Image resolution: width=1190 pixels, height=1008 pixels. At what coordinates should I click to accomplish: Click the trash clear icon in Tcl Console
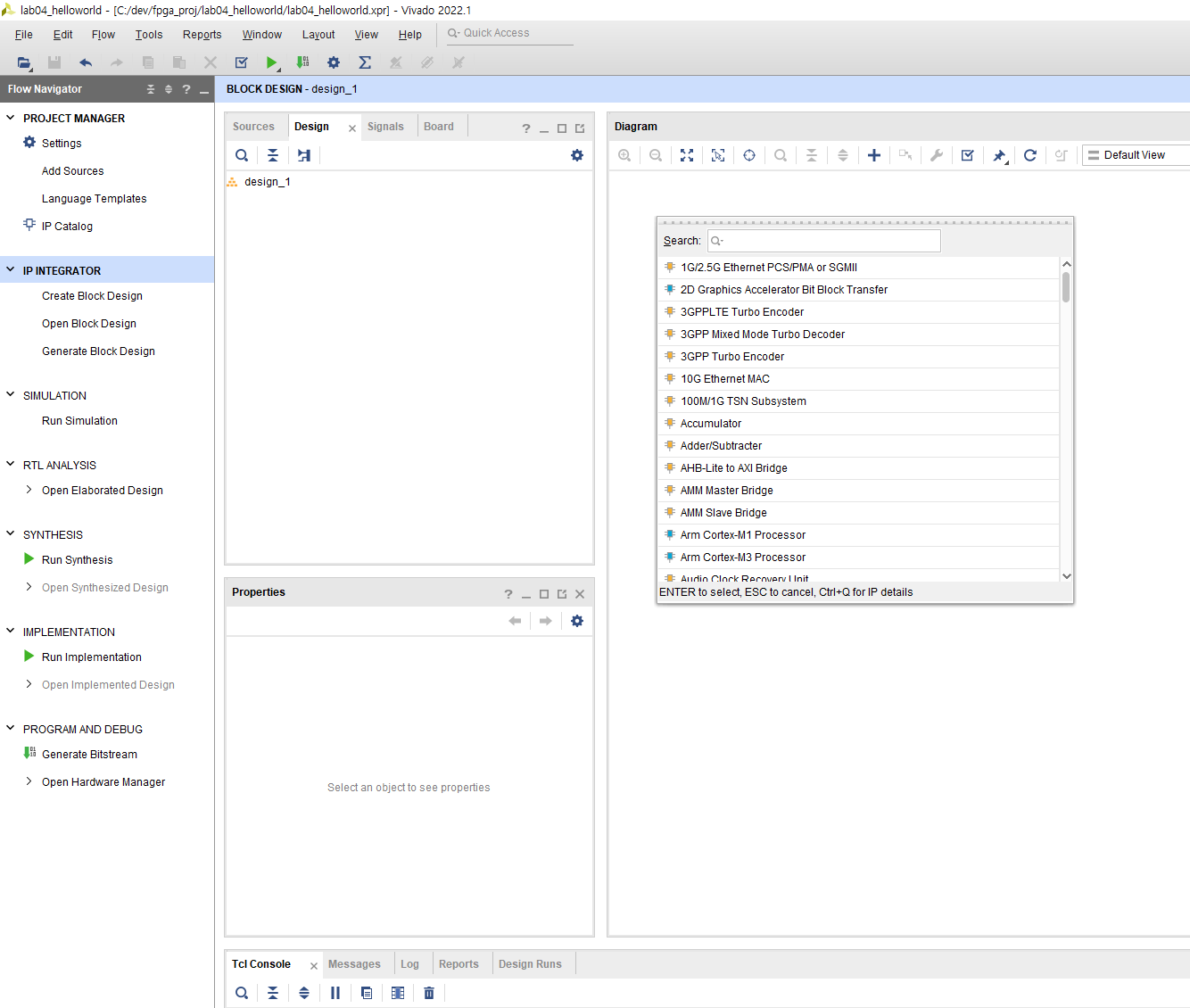[x=429, y=993]
